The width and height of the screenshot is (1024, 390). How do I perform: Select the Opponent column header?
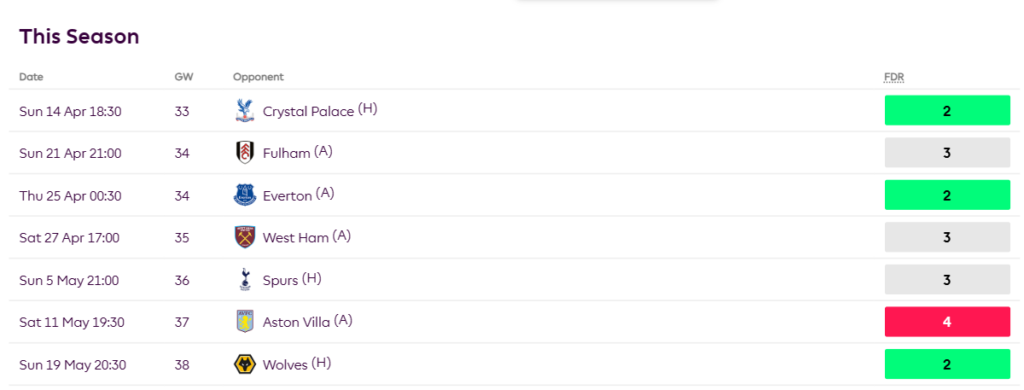point(258,77)
